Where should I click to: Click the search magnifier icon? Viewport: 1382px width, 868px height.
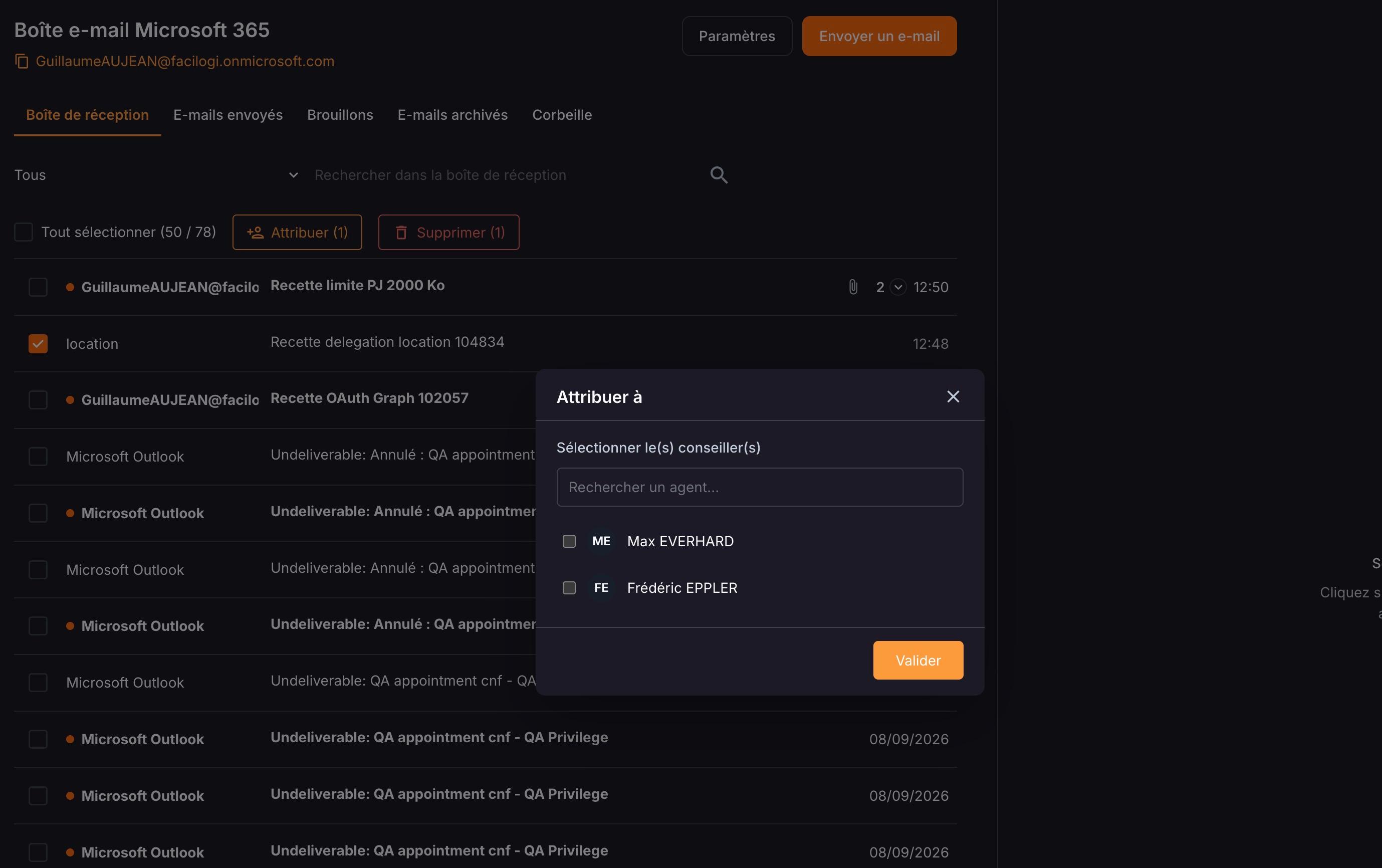pyautogui.click(x=719, y=175)
